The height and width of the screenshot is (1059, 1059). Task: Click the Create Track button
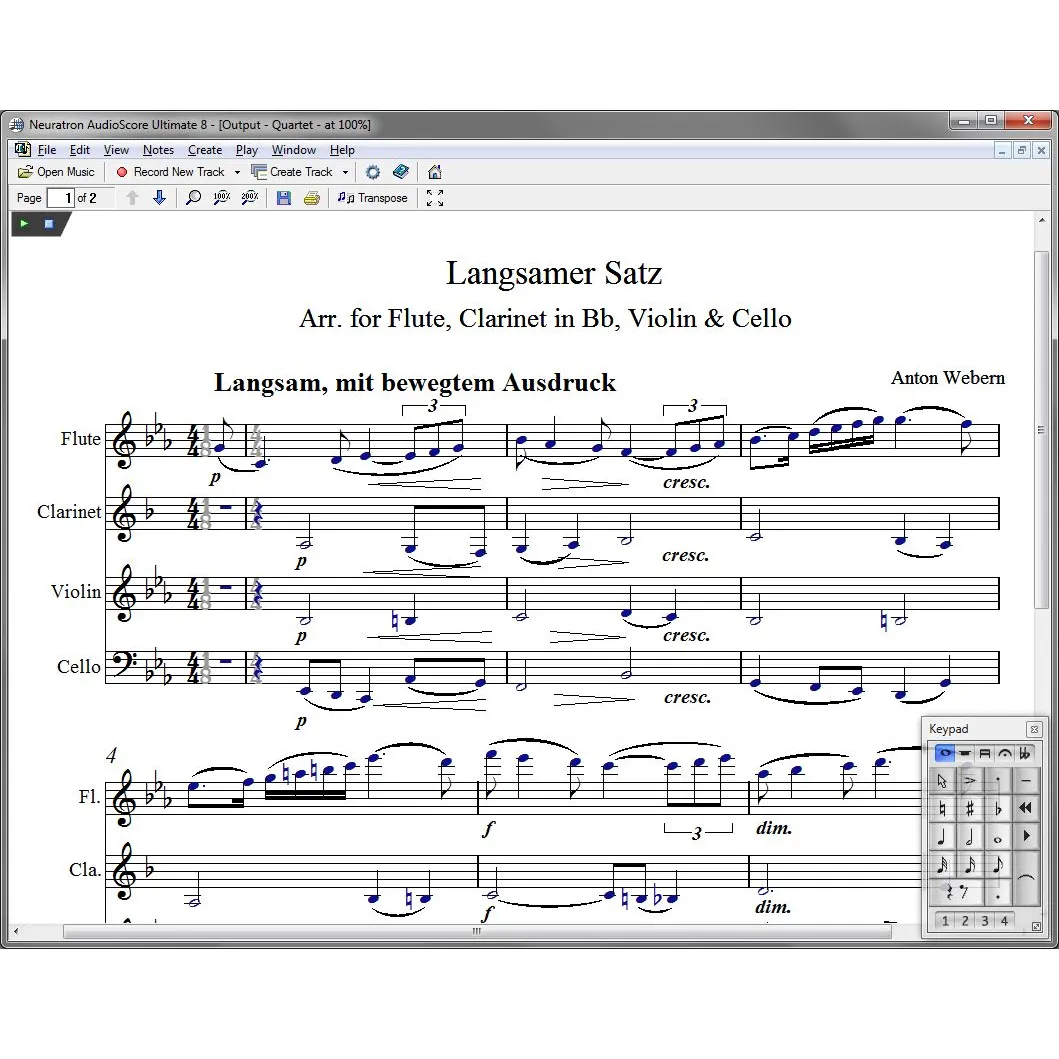292,172
